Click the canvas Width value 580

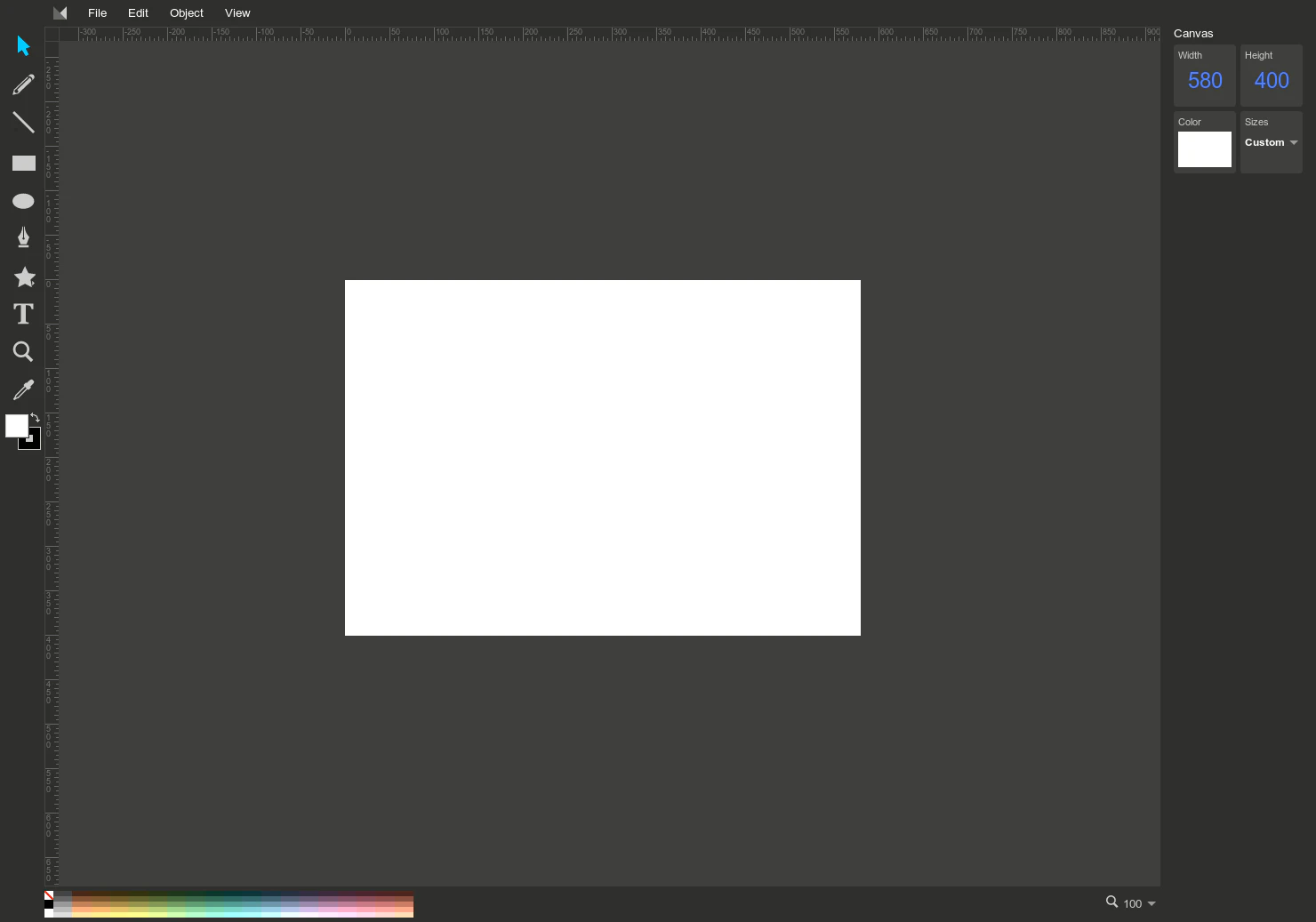(x=1205, y=80)
